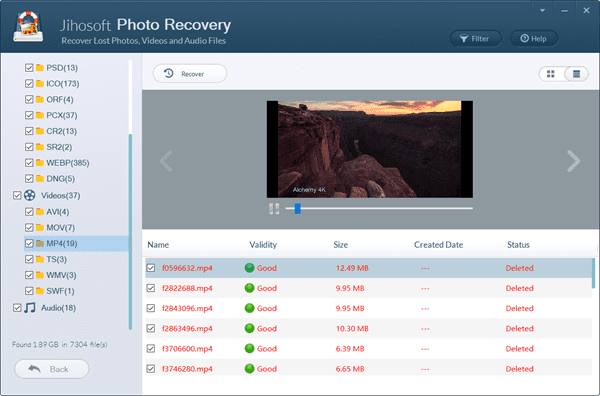
Task: Uncheck the f2843096.mp4 file checkbox
Action: point(151,308)
